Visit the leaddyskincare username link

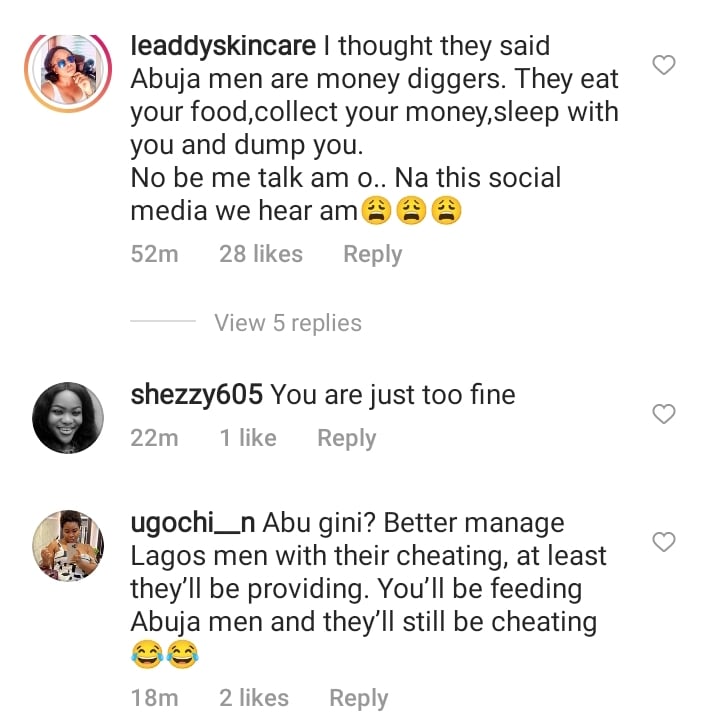tap(224, 47)
